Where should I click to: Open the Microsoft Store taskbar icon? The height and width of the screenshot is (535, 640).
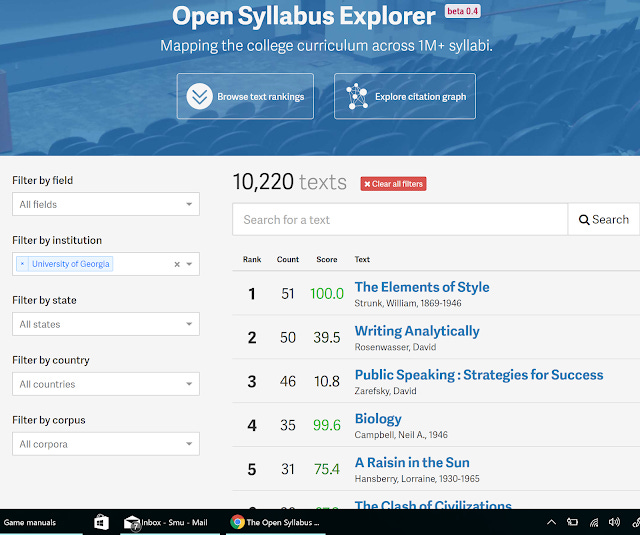pyautogui.click(x=101, y=522)
